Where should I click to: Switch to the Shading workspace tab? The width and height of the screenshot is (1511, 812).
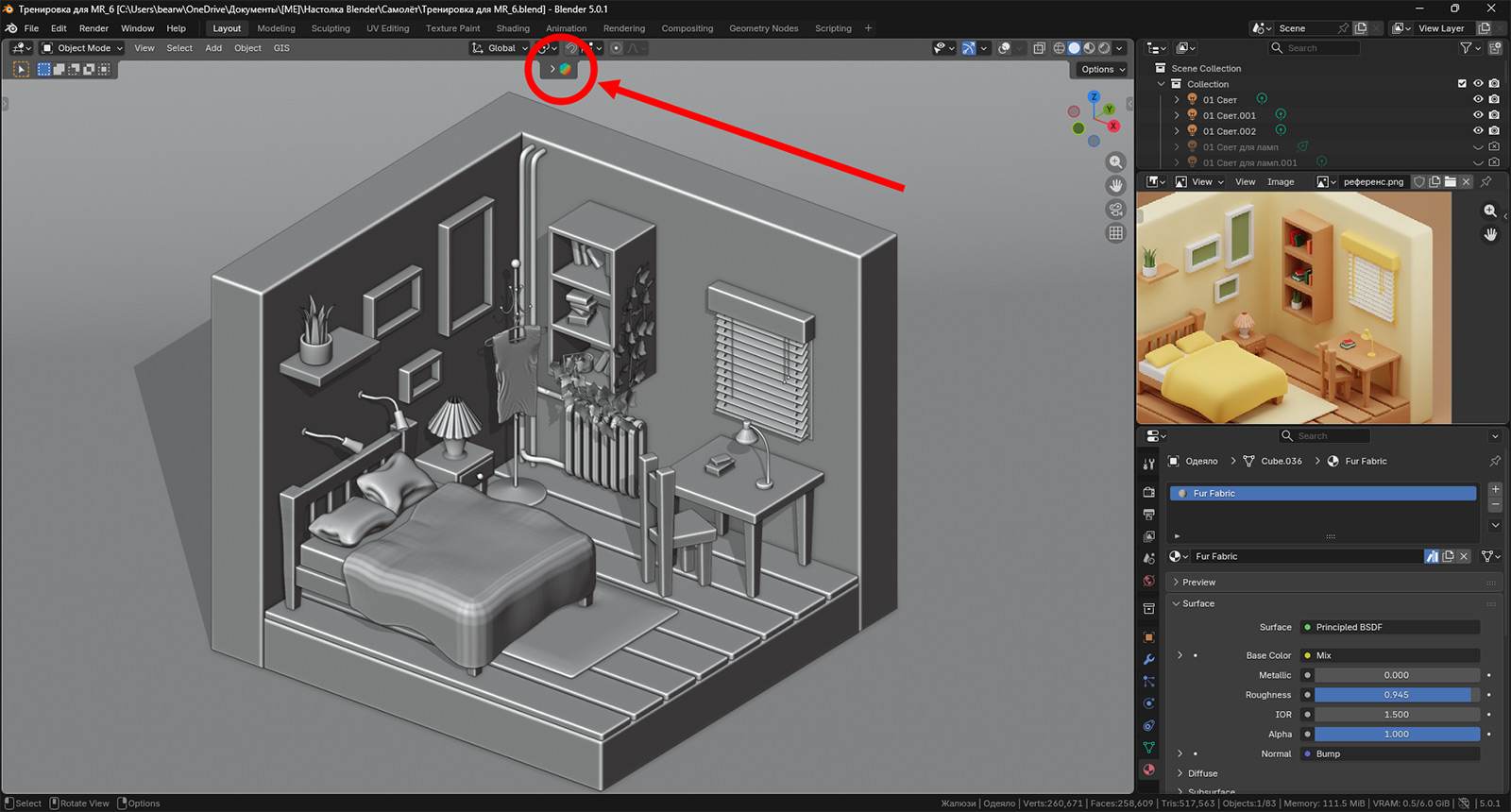click(x=513, y=28)
